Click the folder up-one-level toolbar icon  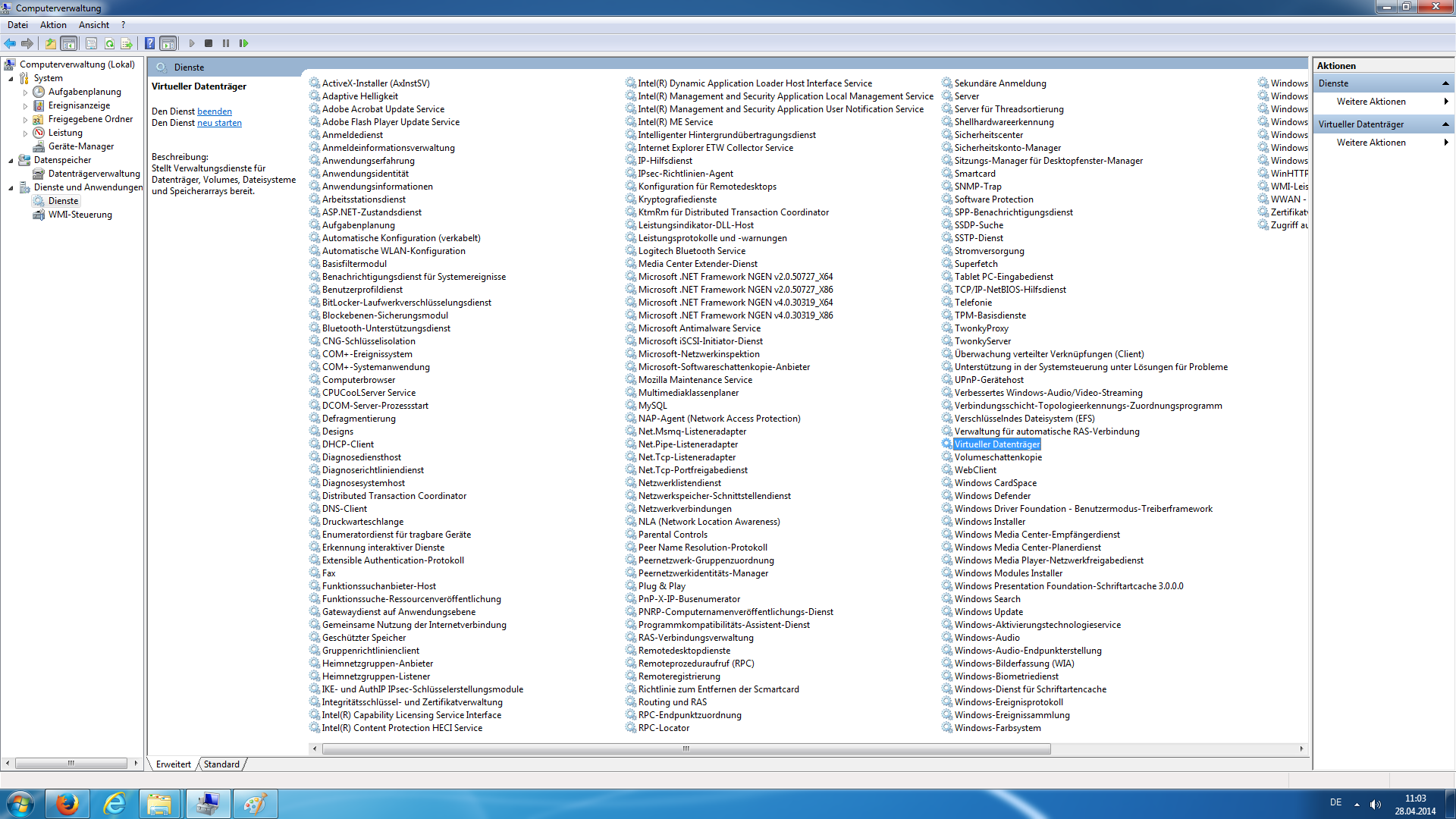tap(50, 43)
